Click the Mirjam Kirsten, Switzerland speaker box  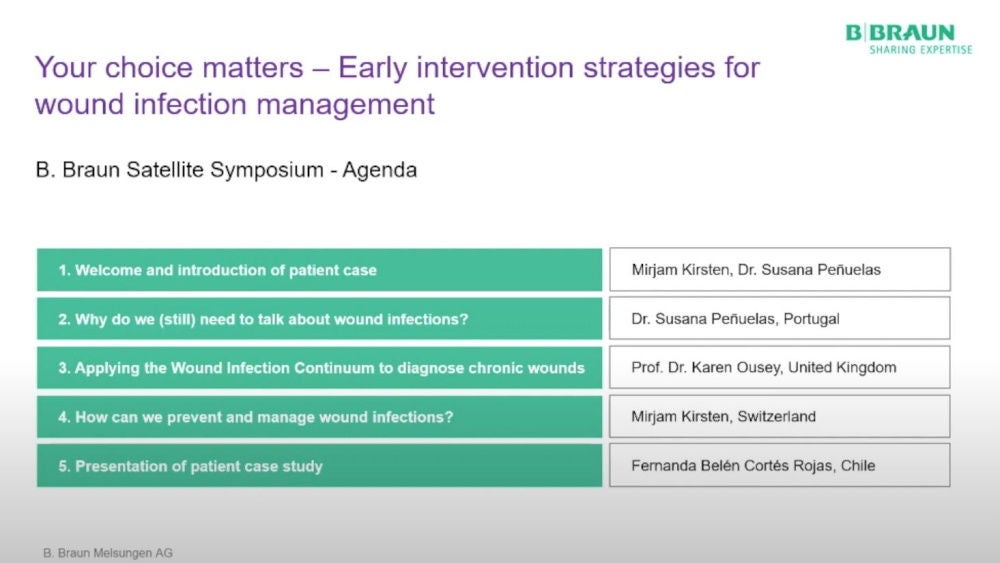pos(779,417)
